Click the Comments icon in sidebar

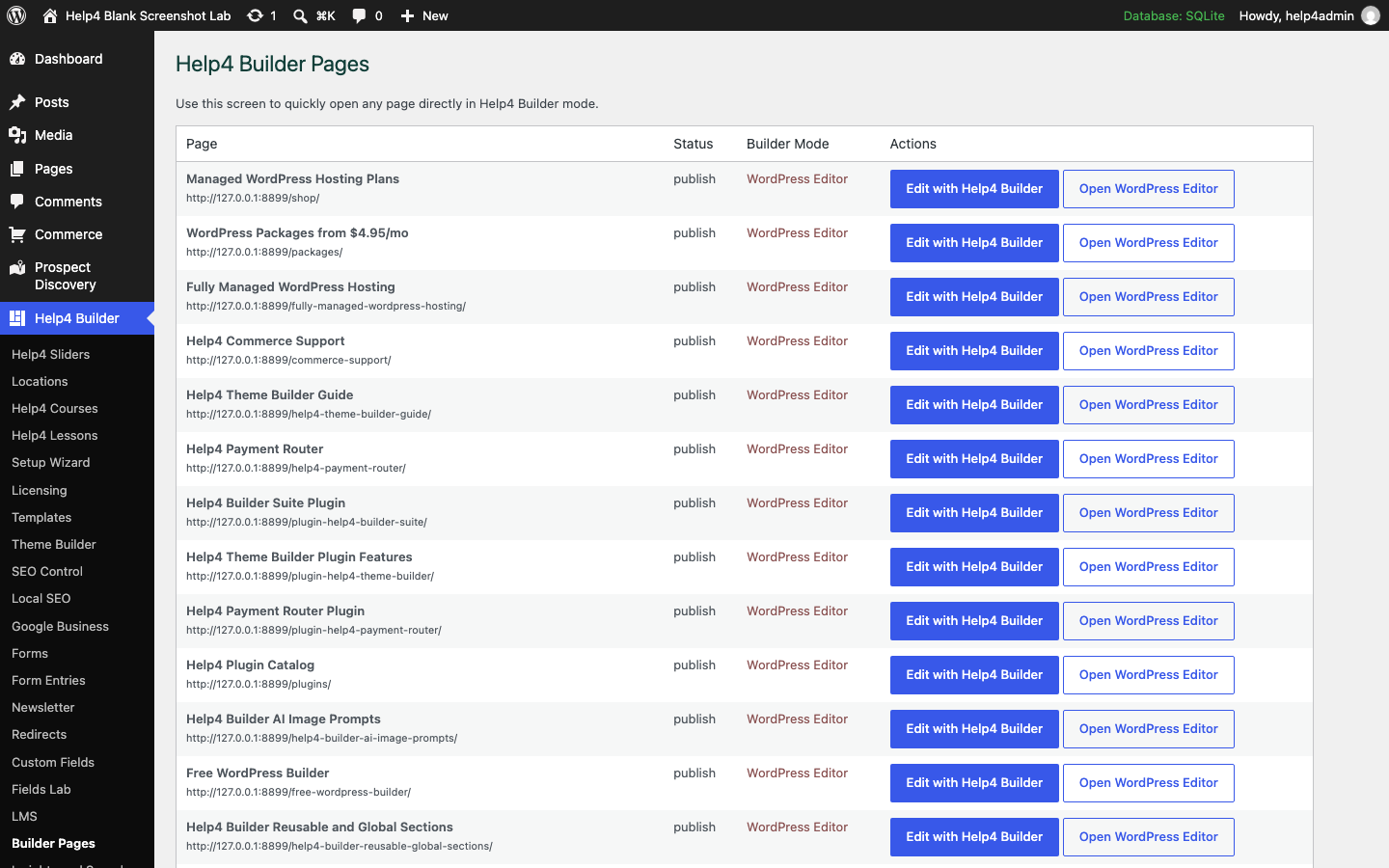[17, 202]
